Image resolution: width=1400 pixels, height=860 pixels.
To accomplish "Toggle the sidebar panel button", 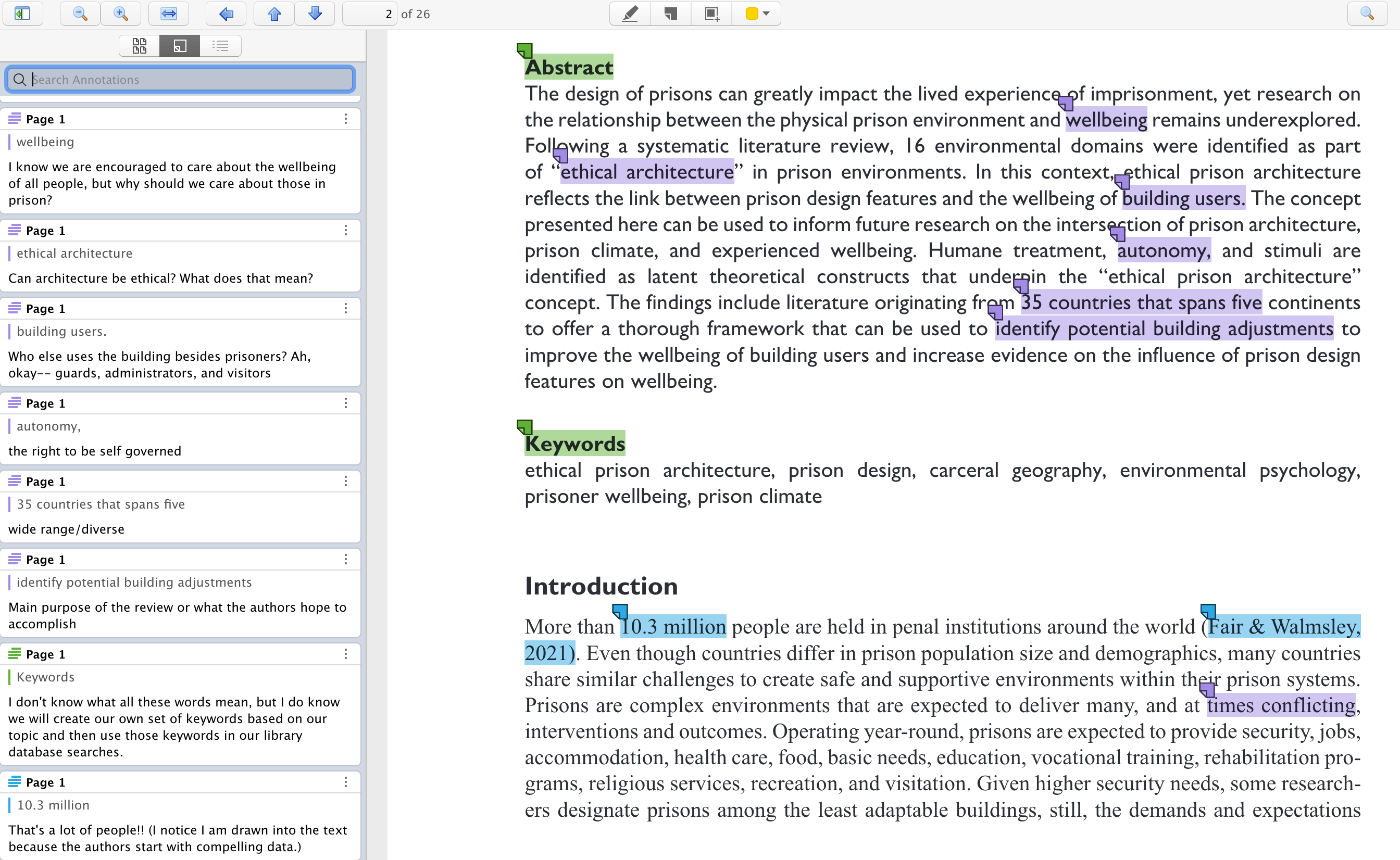I will [23, 14].
